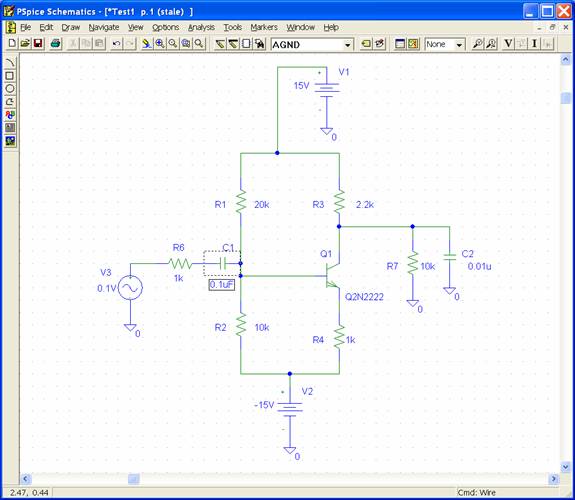
Task: Open the Markers menu
Action: (264, 28)
